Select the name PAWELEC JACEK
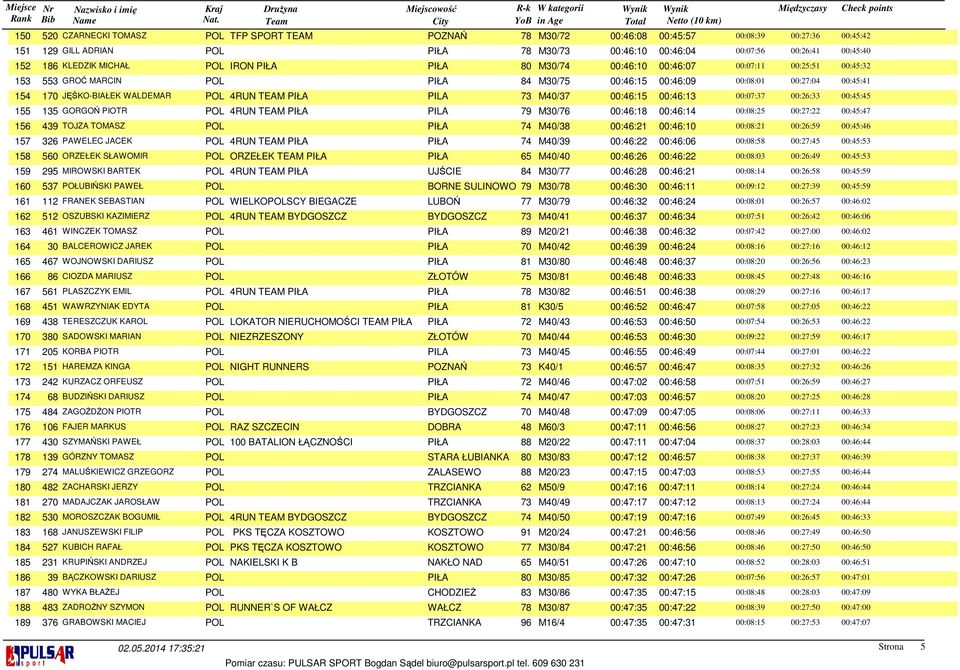The width and height of the screenshot is (960, 670). [x=97, y=141]
